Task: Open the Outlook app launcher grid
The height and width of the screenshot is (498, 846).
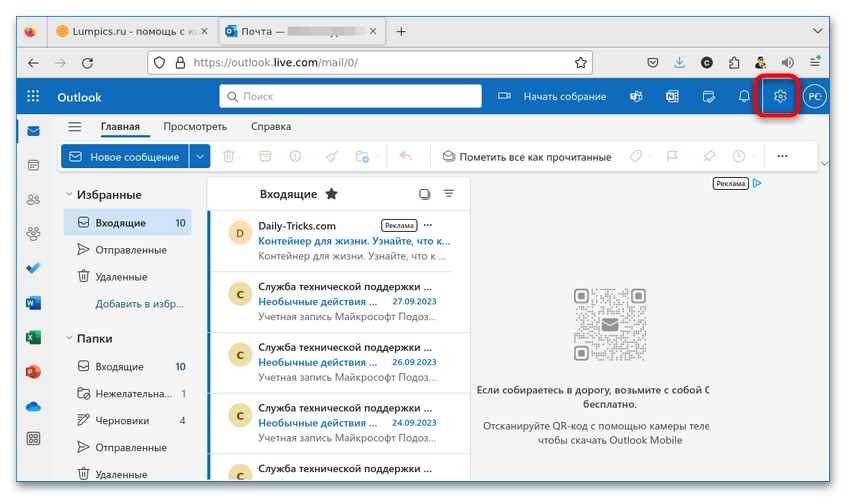Action: click(x=33, y=97)
